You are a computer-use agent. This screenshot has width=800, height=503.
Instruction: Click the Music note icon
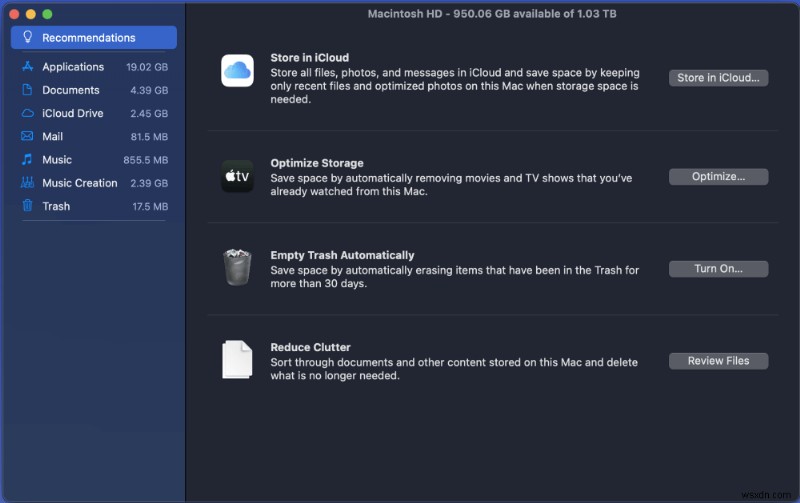(x=28, y=160)
